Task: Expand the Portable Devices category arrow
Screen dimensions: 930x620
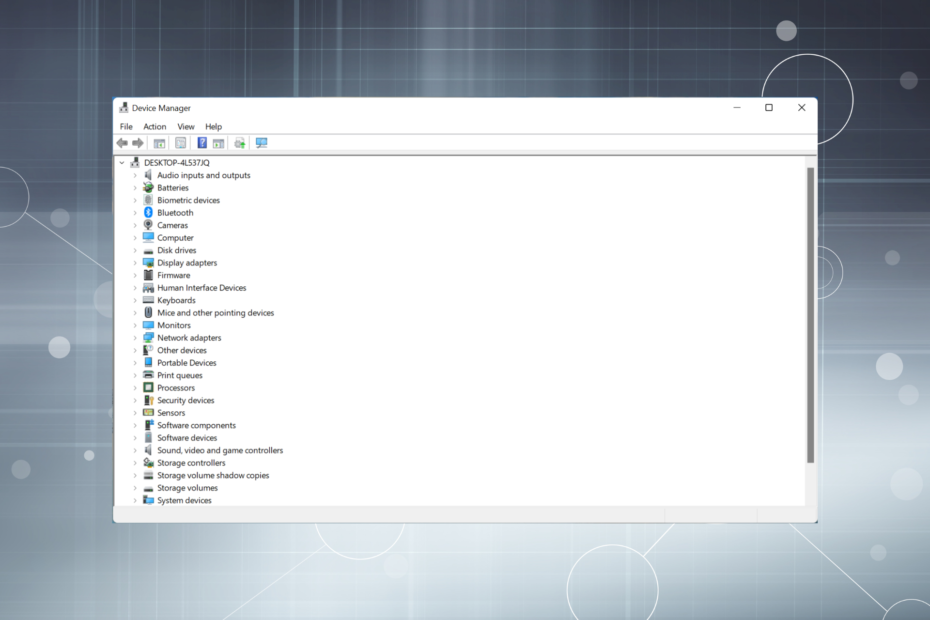Action: coord(135,363)
